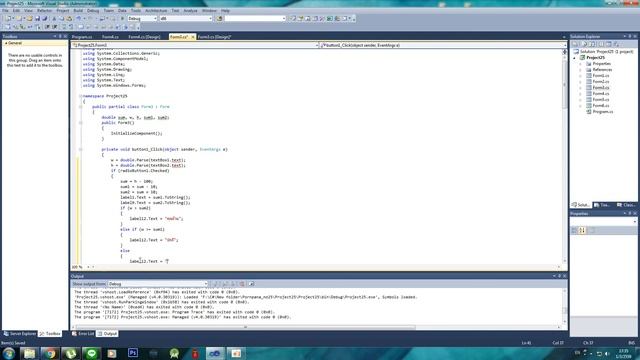Select Form1.cs in Solution Explorer
The image size is (640, 360).
click(x=600, y=76)
